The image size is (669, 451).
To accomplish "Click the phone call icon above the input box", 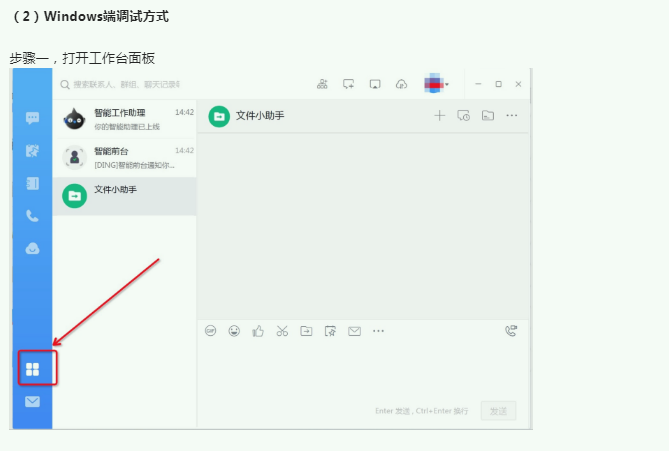I will [x=511, y=331].
